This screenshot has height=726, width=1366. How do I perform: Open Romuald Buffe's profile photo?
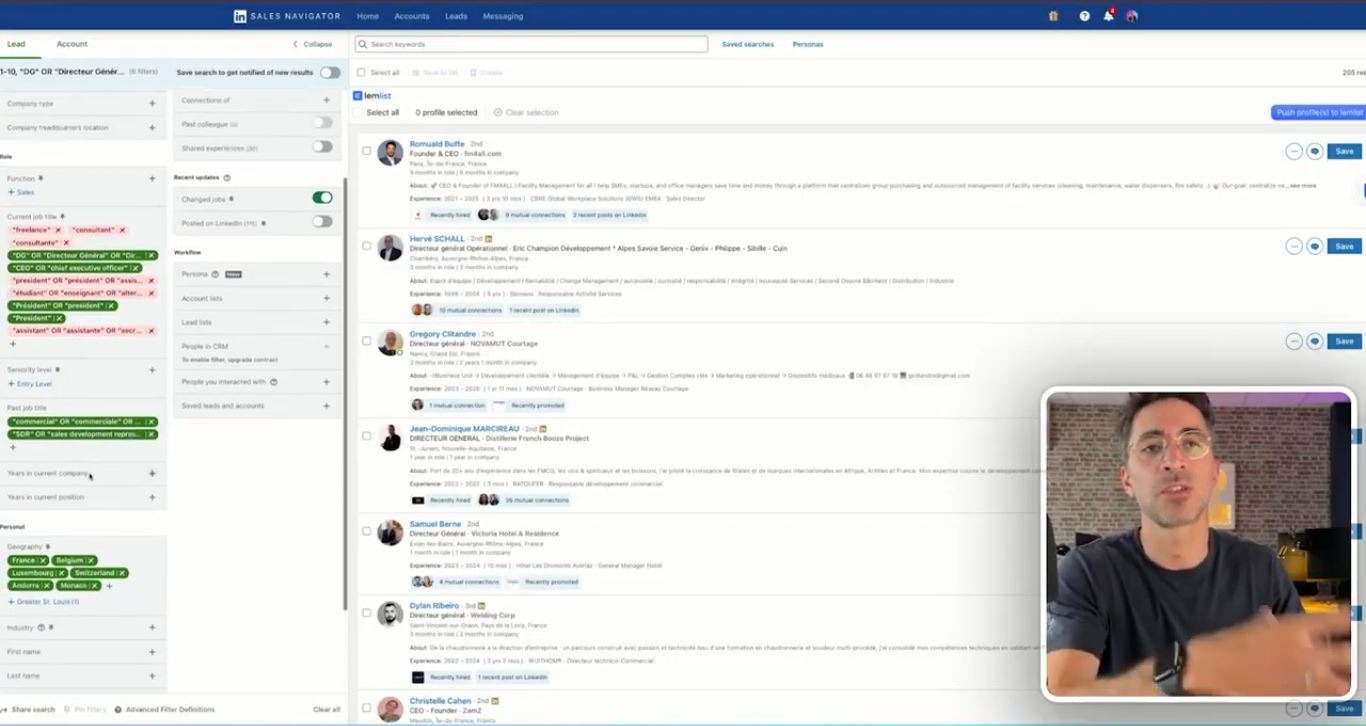tap(390, 152)
